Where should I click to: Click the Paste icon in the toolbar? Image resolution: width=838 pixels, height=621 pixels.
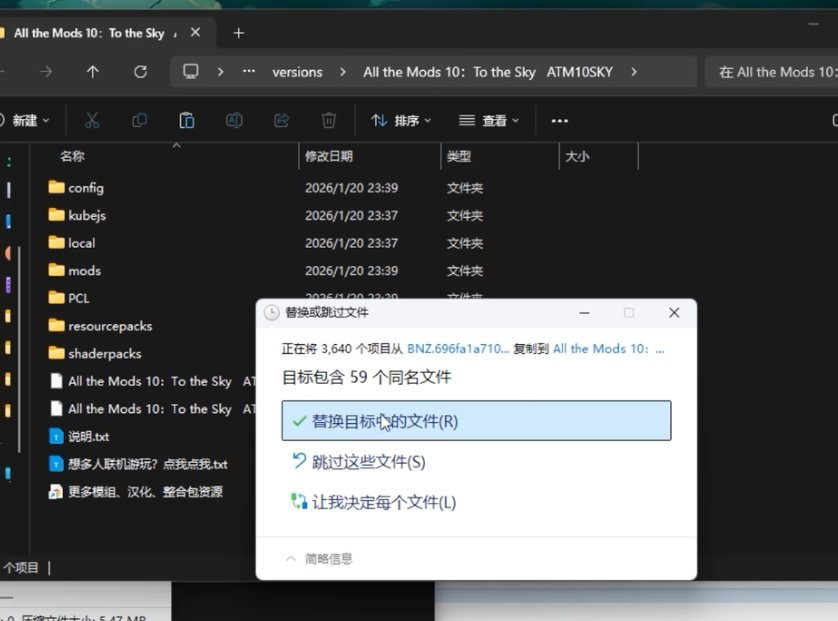(187, 119)
